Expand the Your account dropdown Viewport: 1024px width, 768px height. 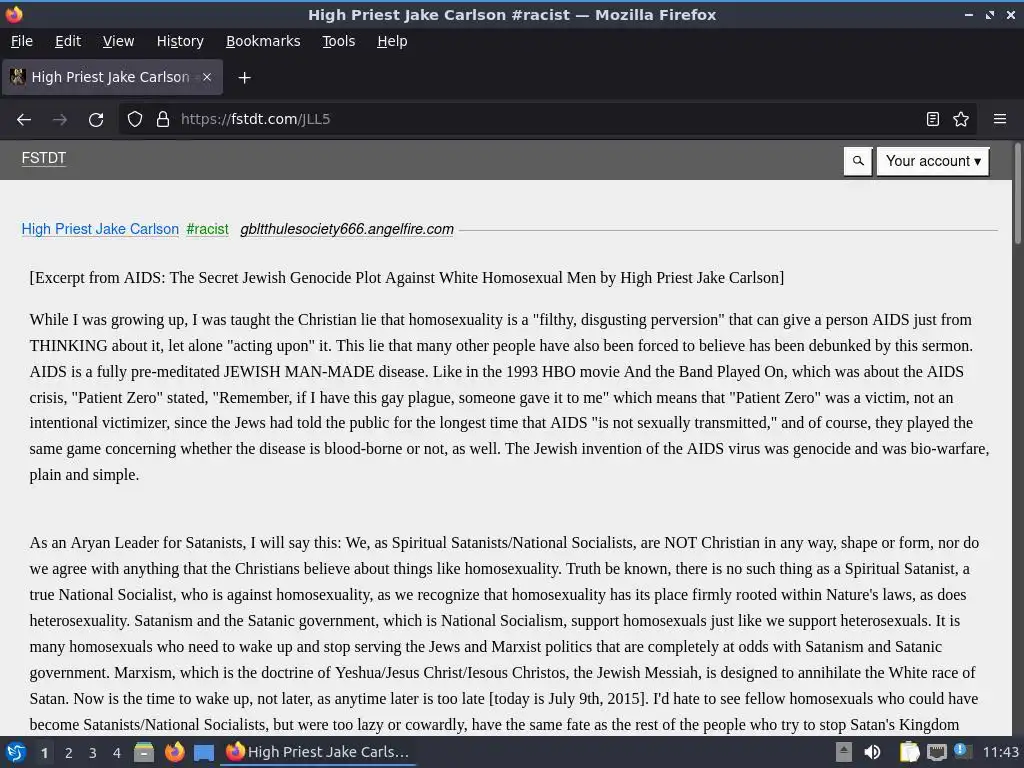tap(933, 161)
